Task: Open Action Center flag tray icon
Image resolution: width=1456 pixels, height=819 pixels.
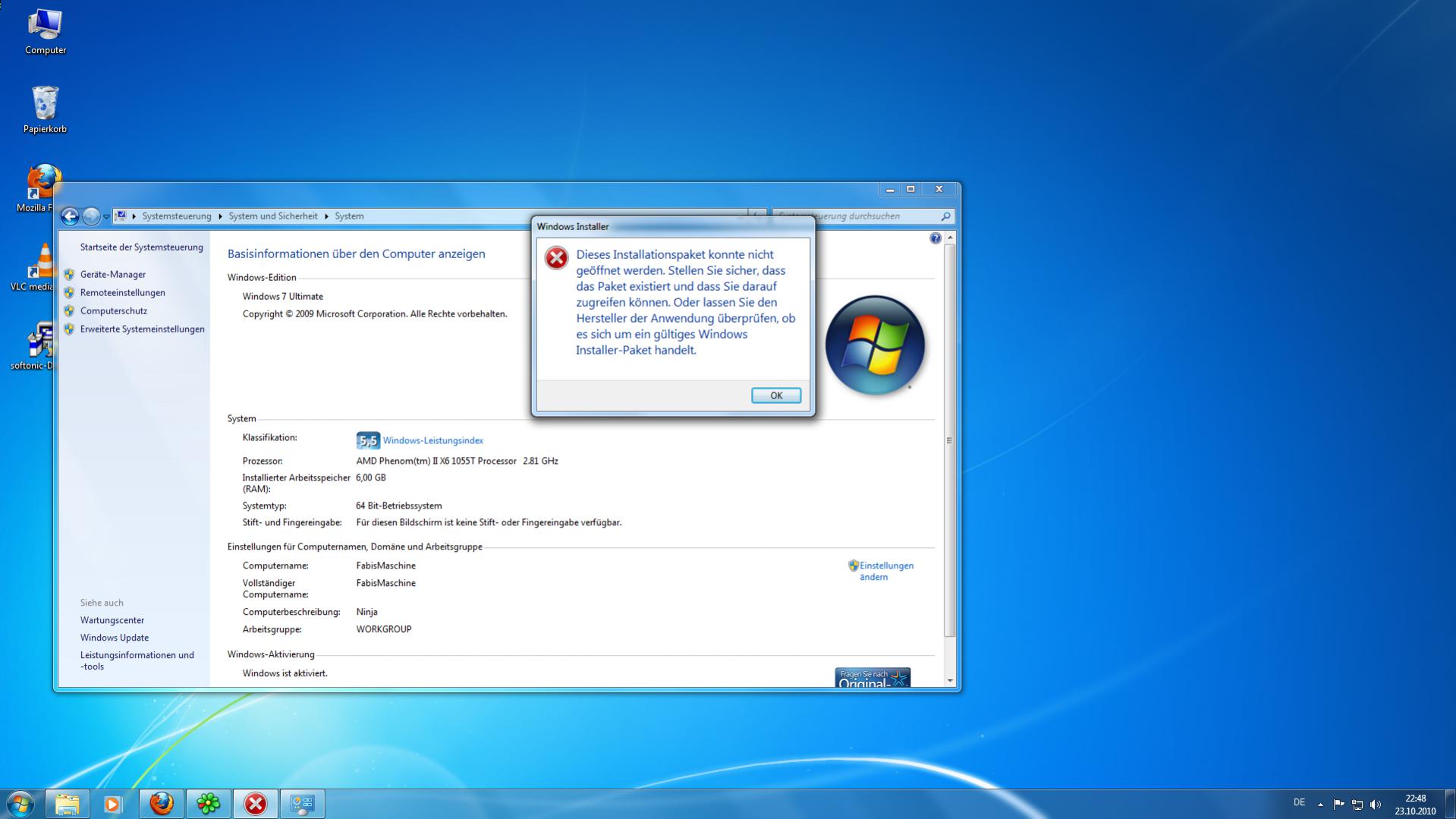Action: [1338, 804]
